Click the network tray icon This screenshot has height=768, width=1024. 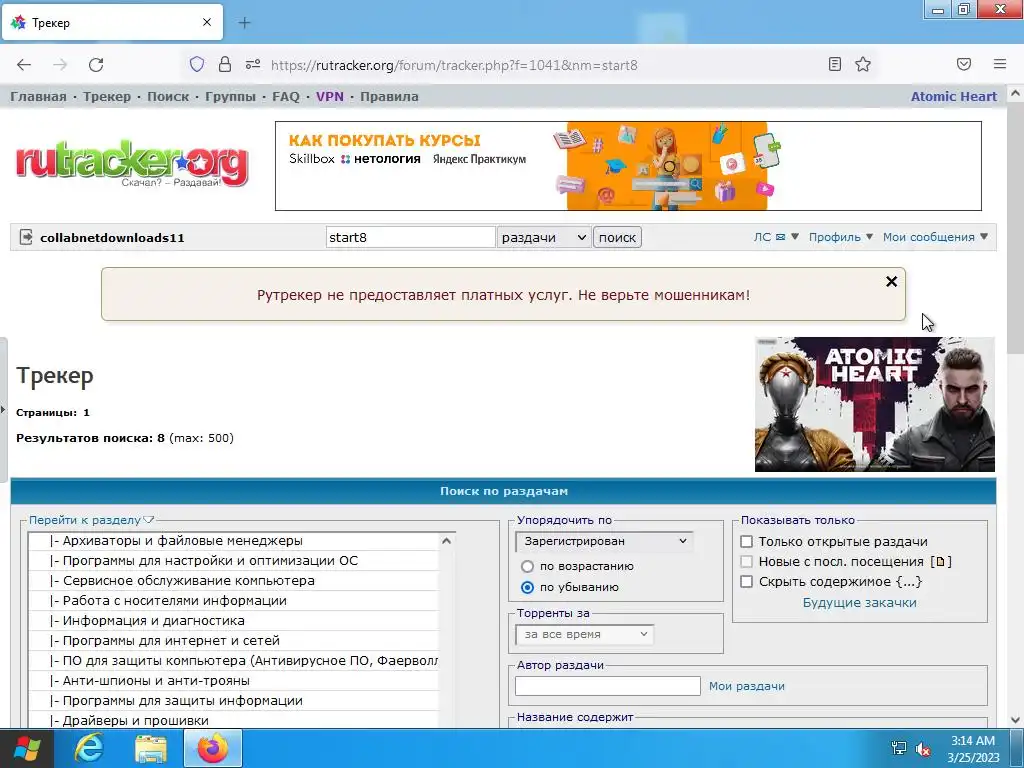(x=899, y=748)
